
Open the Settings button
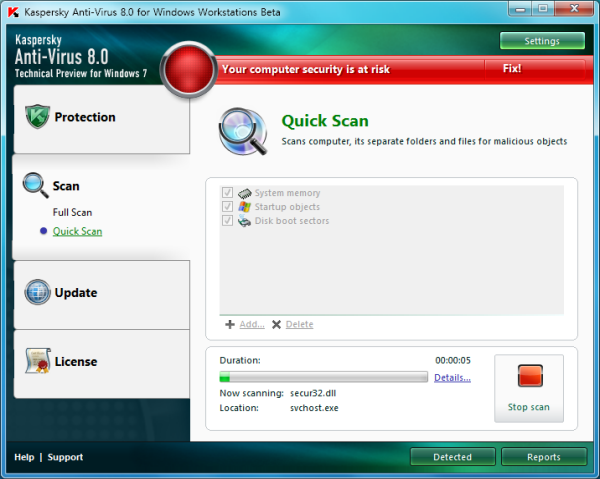(542, 41)
